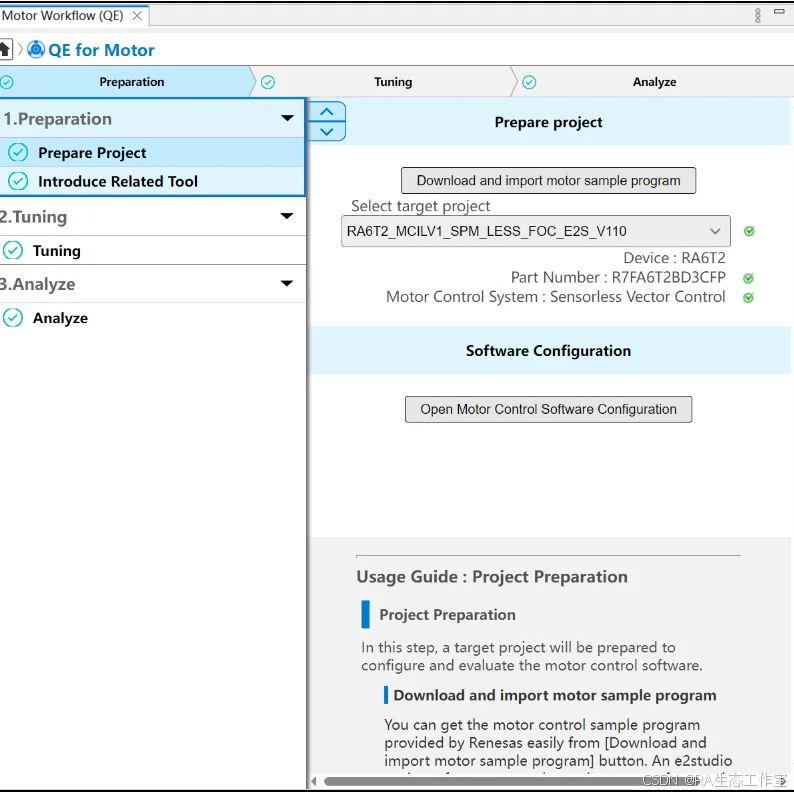Select the Prepare Project step
The width and height of the screenshot is (794, 794).
click(152, 152)
